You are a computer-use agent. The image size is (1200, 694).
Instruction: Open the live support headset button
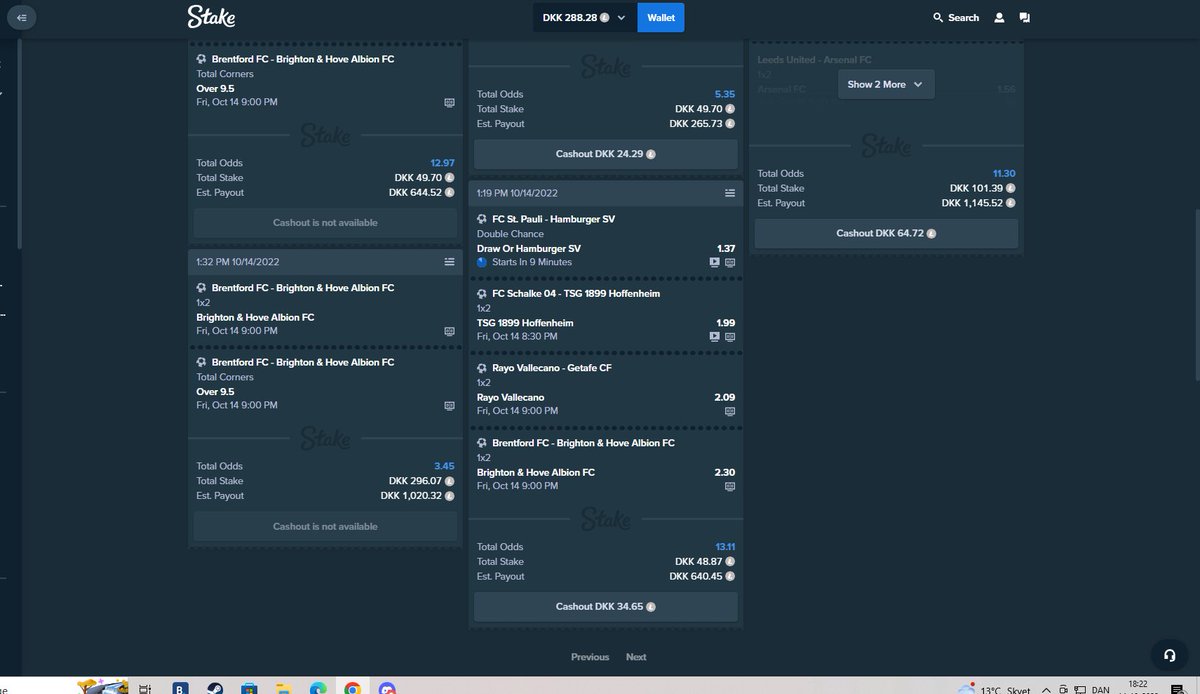coord(1169,656)
